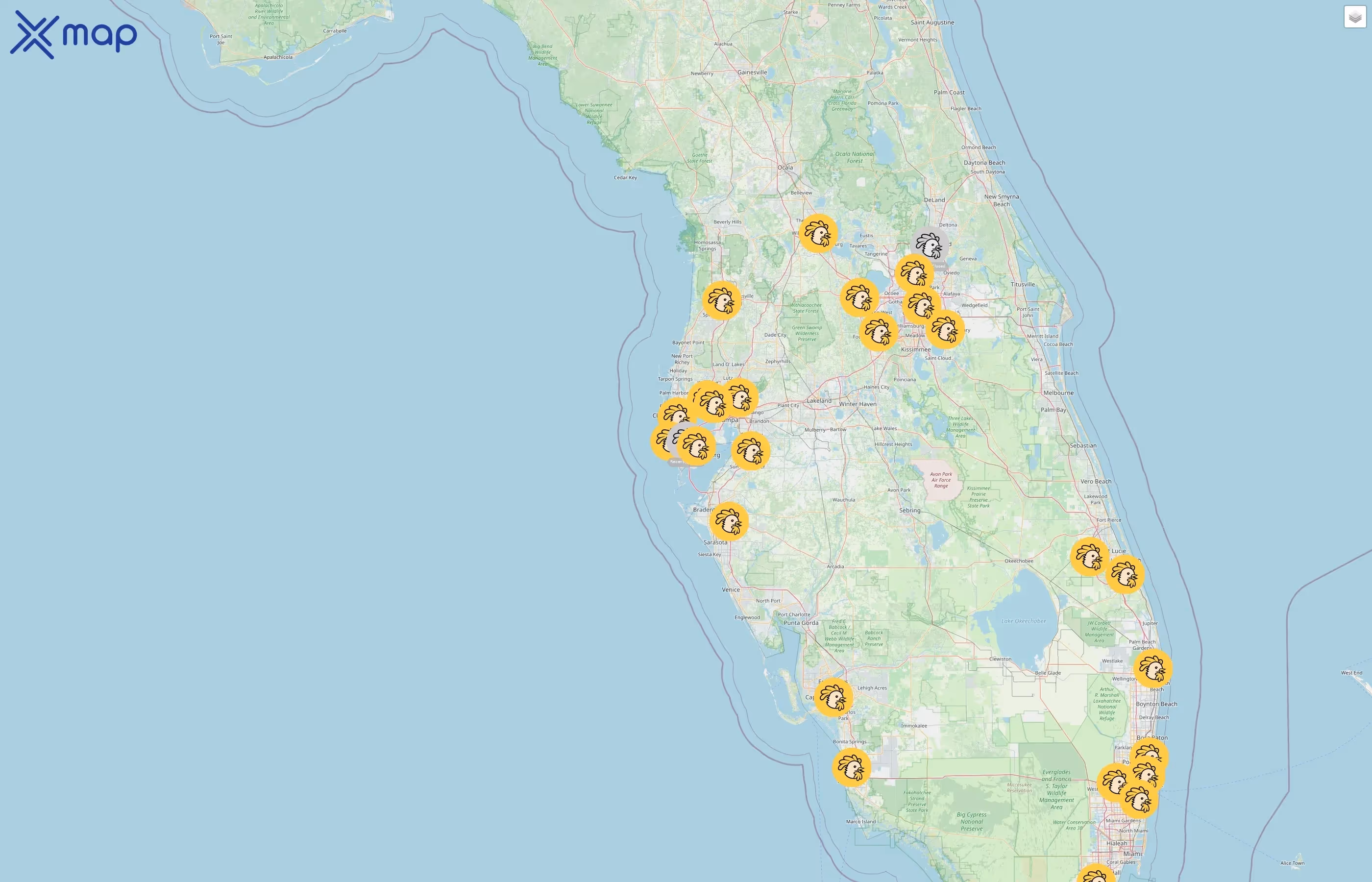Image resolution: width=1372 pixels, height=882 pixels.
Task: Click the Gainesville city label
Action: [752, 72]
